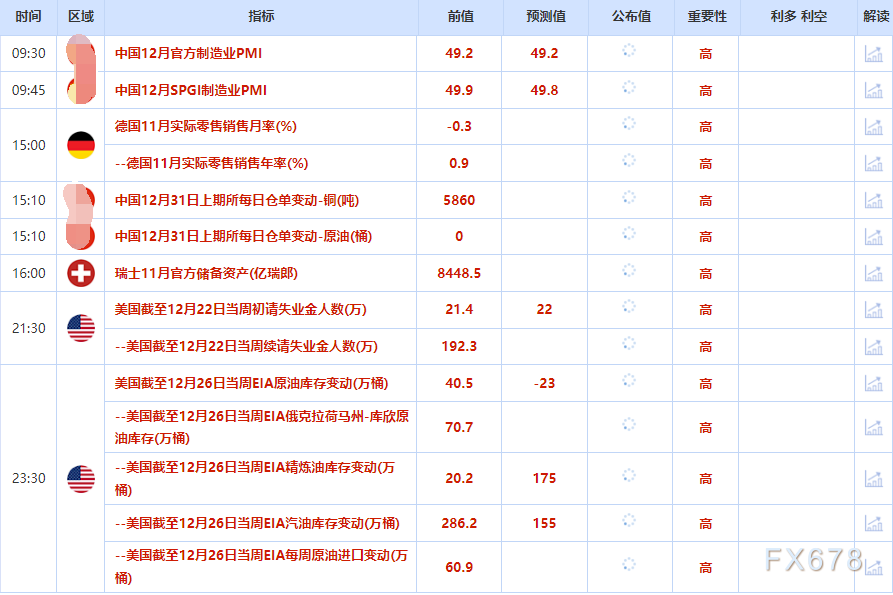Open the 德国11月实际零售销售年率 link

point(212,163)
